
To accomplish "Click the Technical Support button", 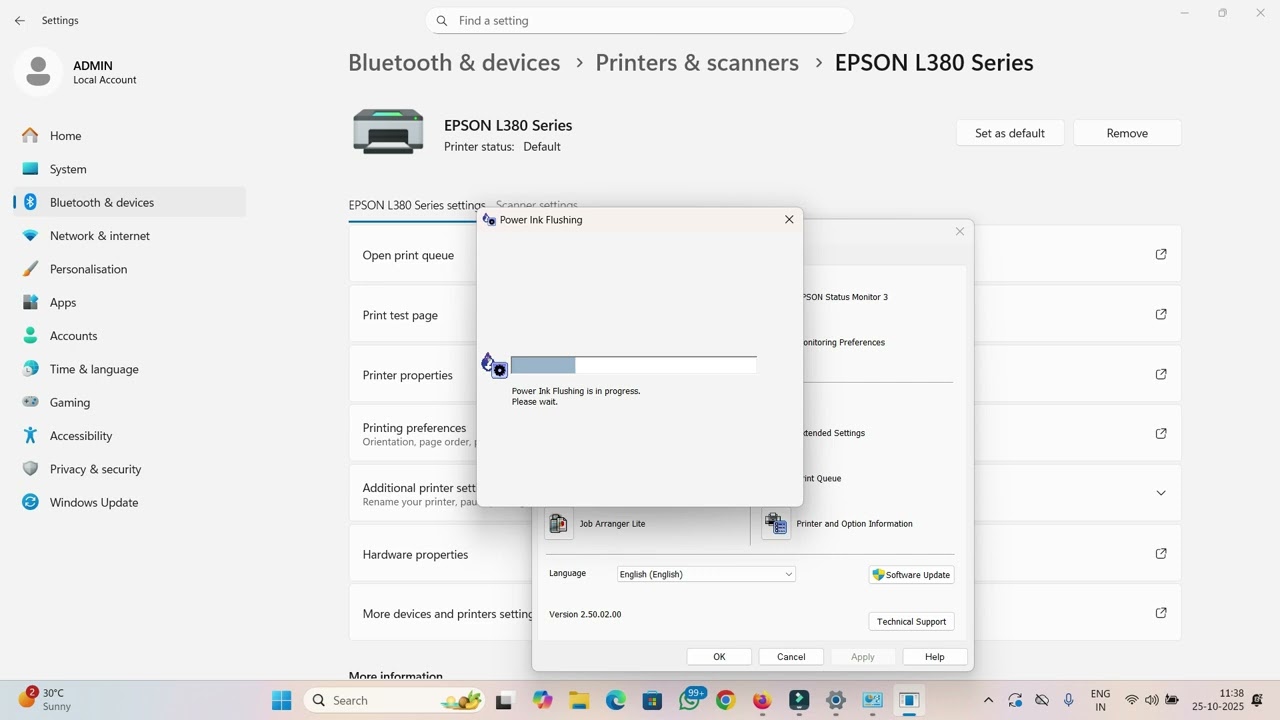I will [x=911, y=622].
